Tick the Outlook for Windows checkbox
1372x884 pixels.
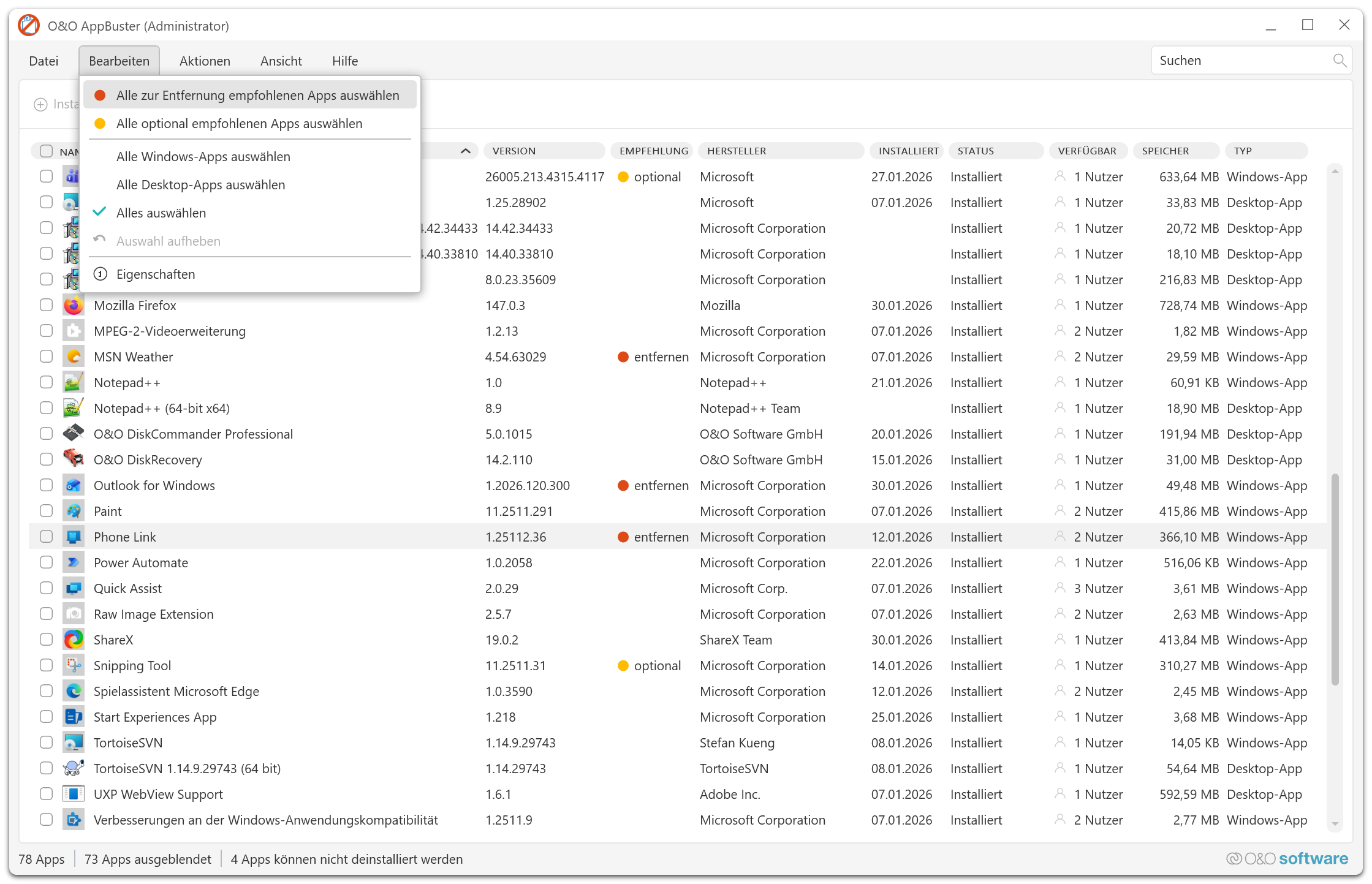tap(46, 485)
